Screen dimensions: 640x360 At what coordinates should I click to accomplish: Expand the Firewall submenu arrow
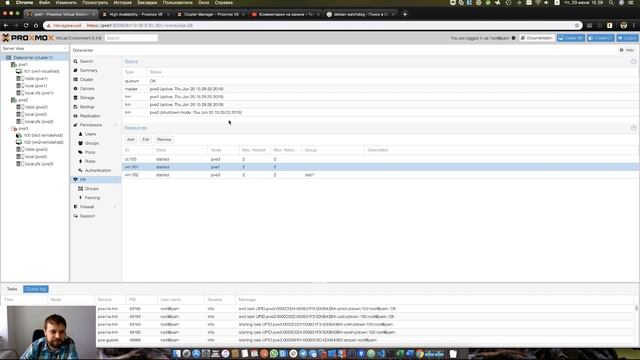click(116, 207)
